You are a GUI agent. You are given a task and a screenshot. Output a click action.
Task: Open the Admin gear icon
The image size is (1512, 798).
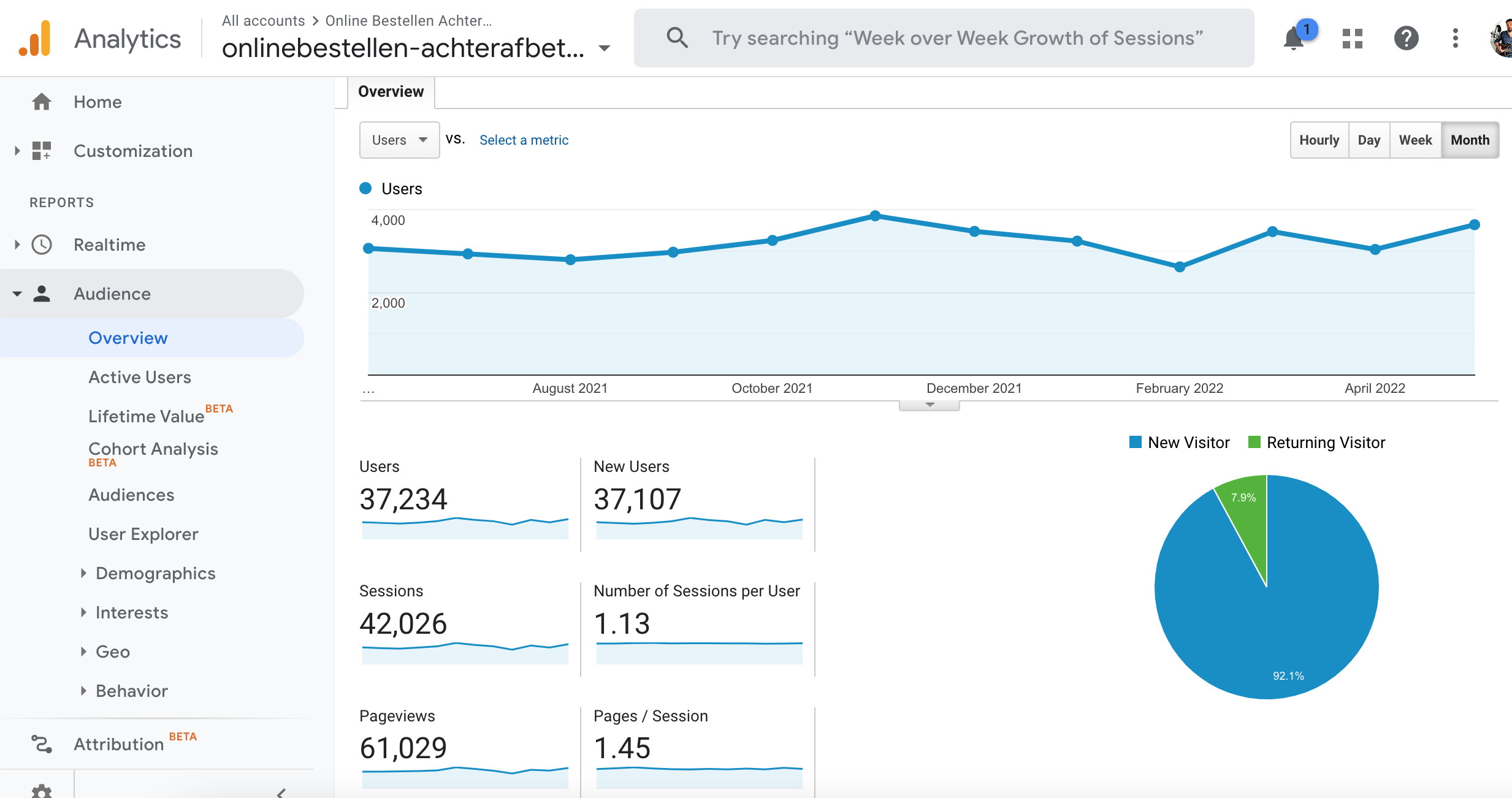(42, 791)
